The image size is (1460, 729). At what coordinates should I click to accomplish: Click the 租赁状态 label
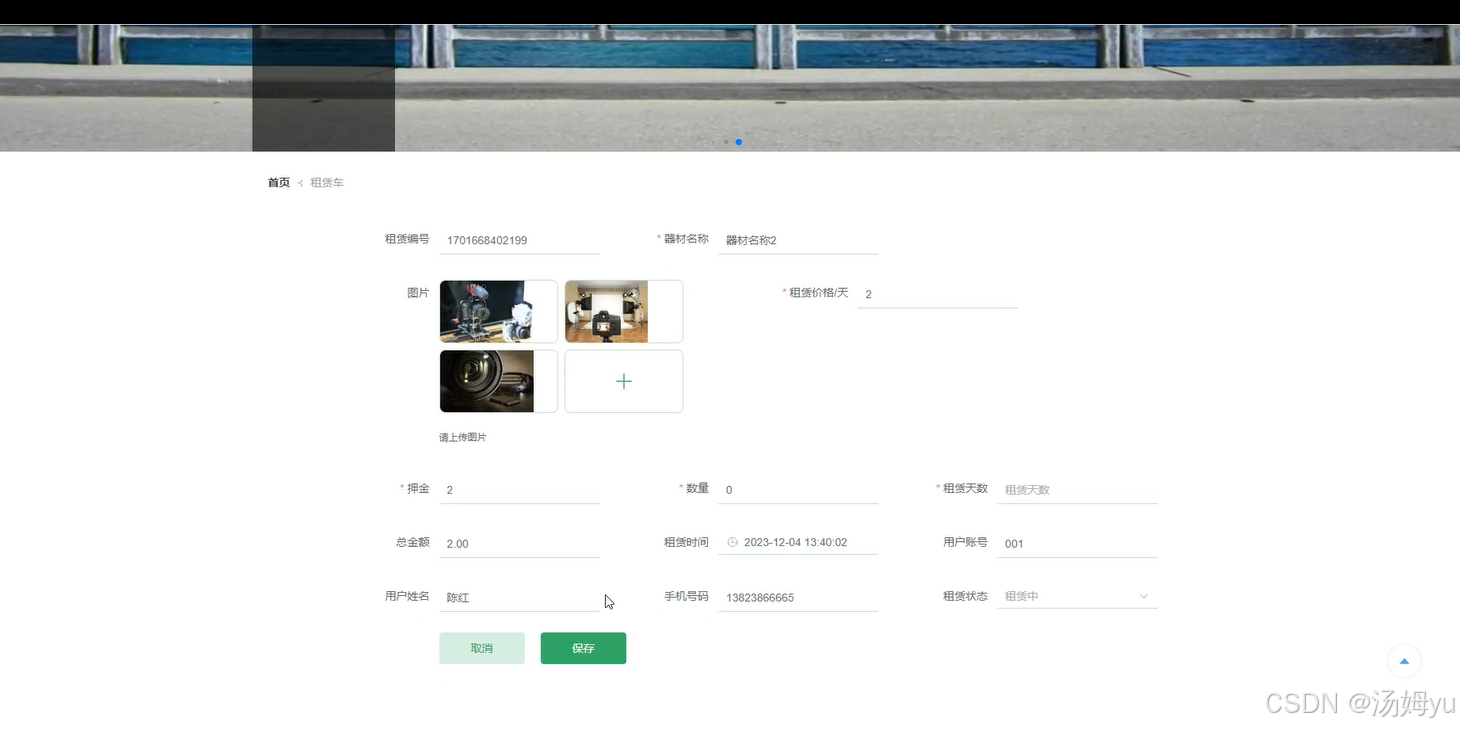965,596
